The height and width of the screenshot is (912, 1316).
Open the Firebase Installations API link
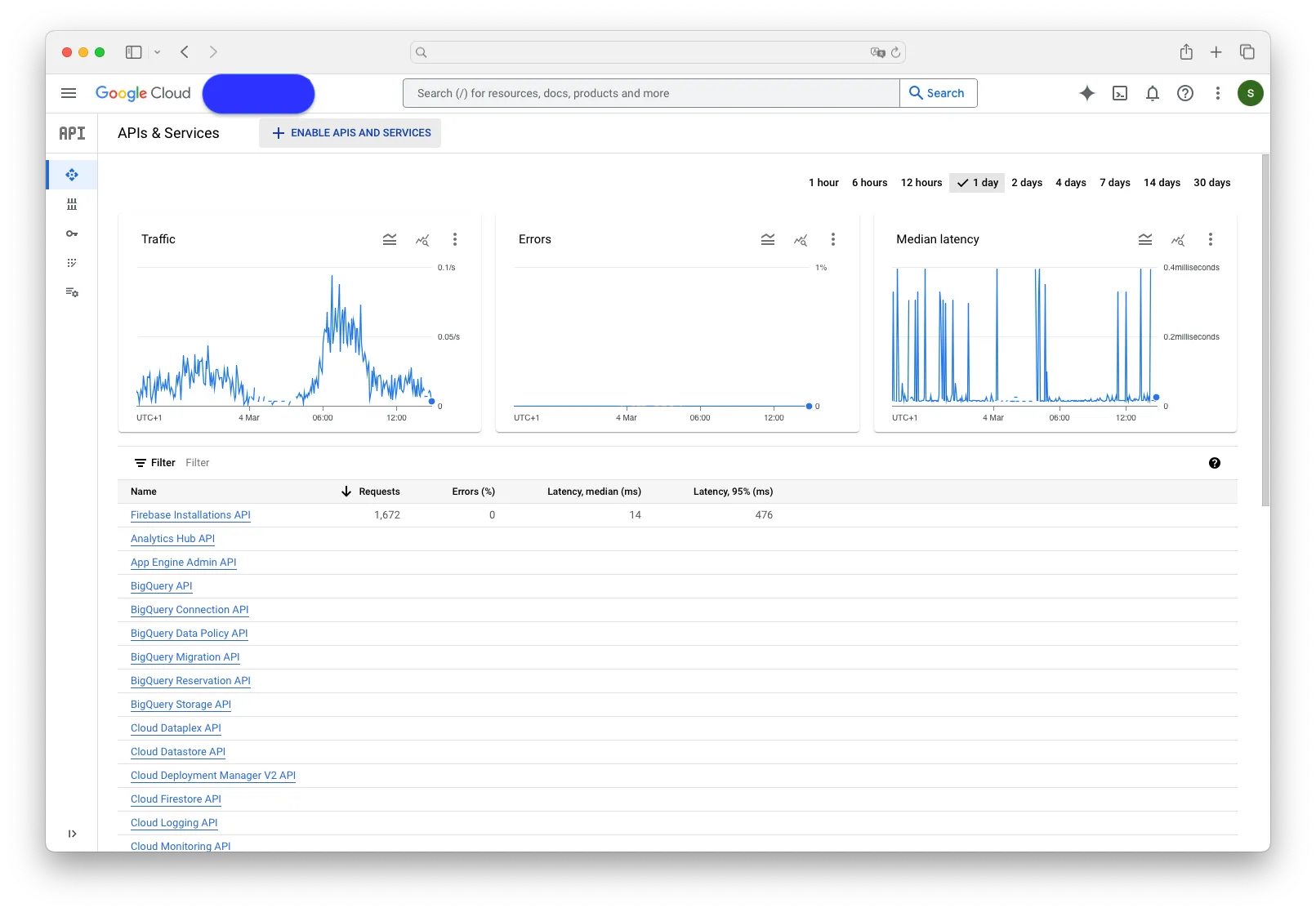tap(190, 515)
